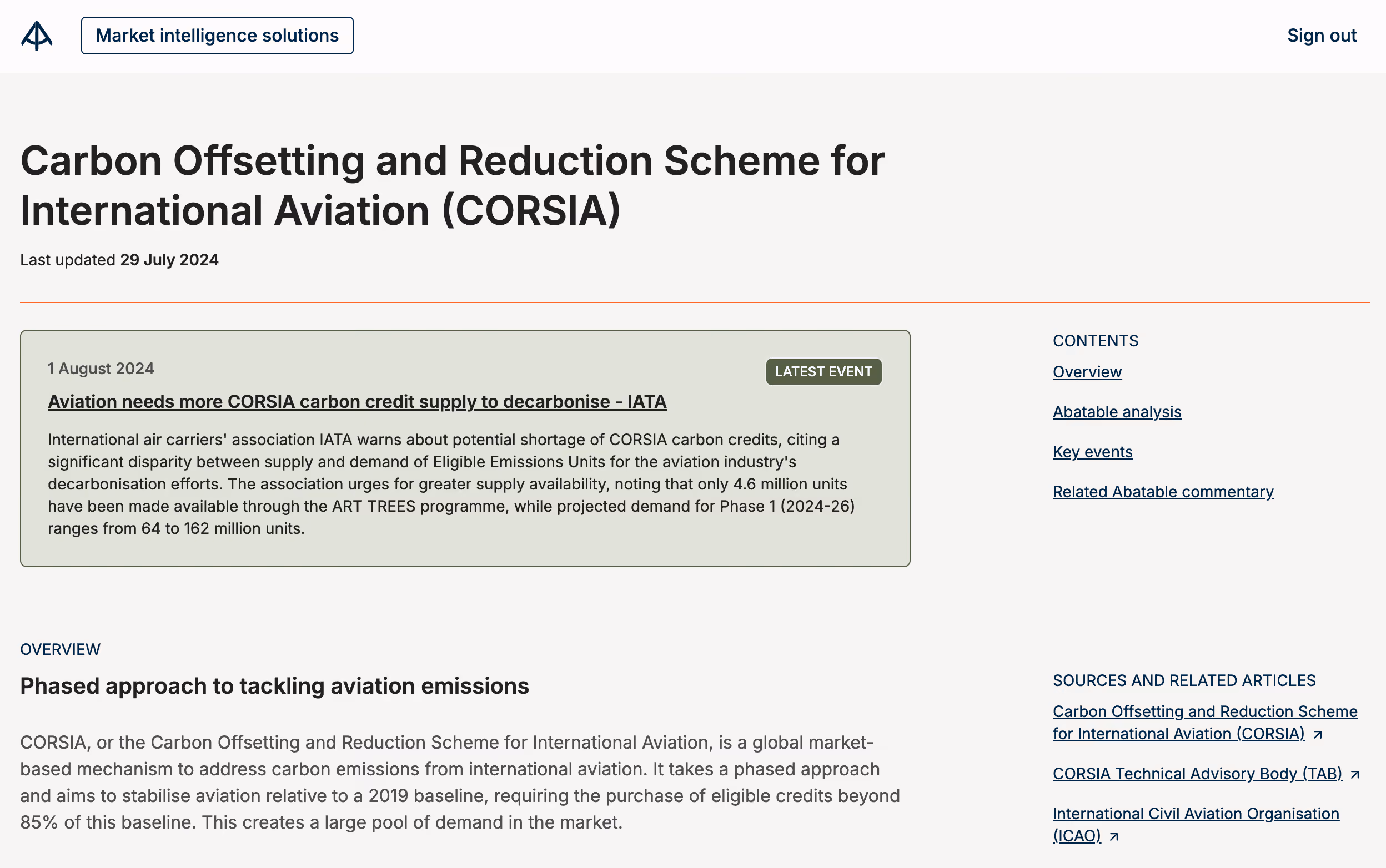The image size is (1386, 868).
Task: Click 'Phased approach to tackling aviation emissions' heading
Action: click(274, 686)
